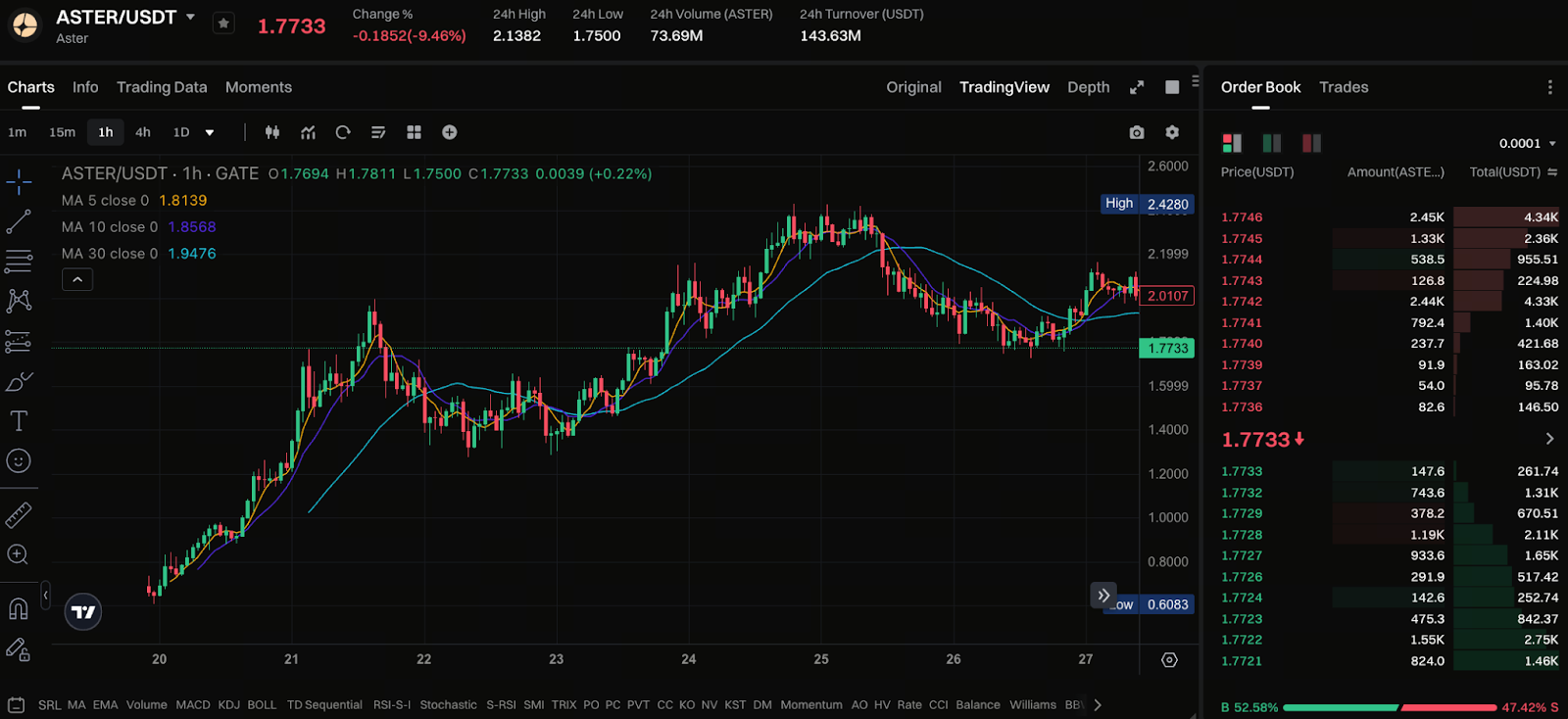Toggle the magnet snap mode
The image size is (1568, 719).
pos(18,608)
